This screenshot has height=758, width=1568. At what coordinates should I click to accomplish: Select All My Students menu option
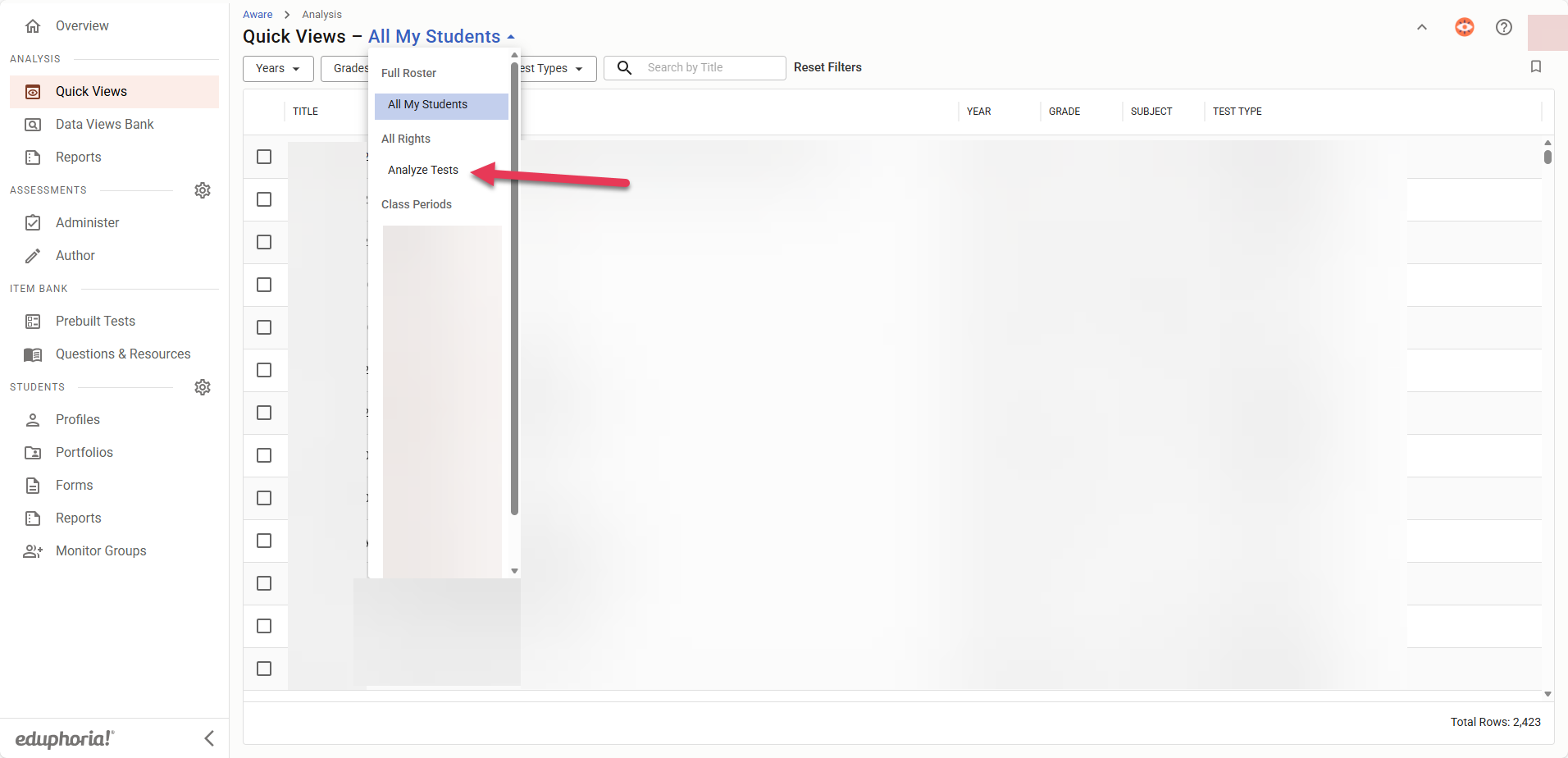coord(427,104)
